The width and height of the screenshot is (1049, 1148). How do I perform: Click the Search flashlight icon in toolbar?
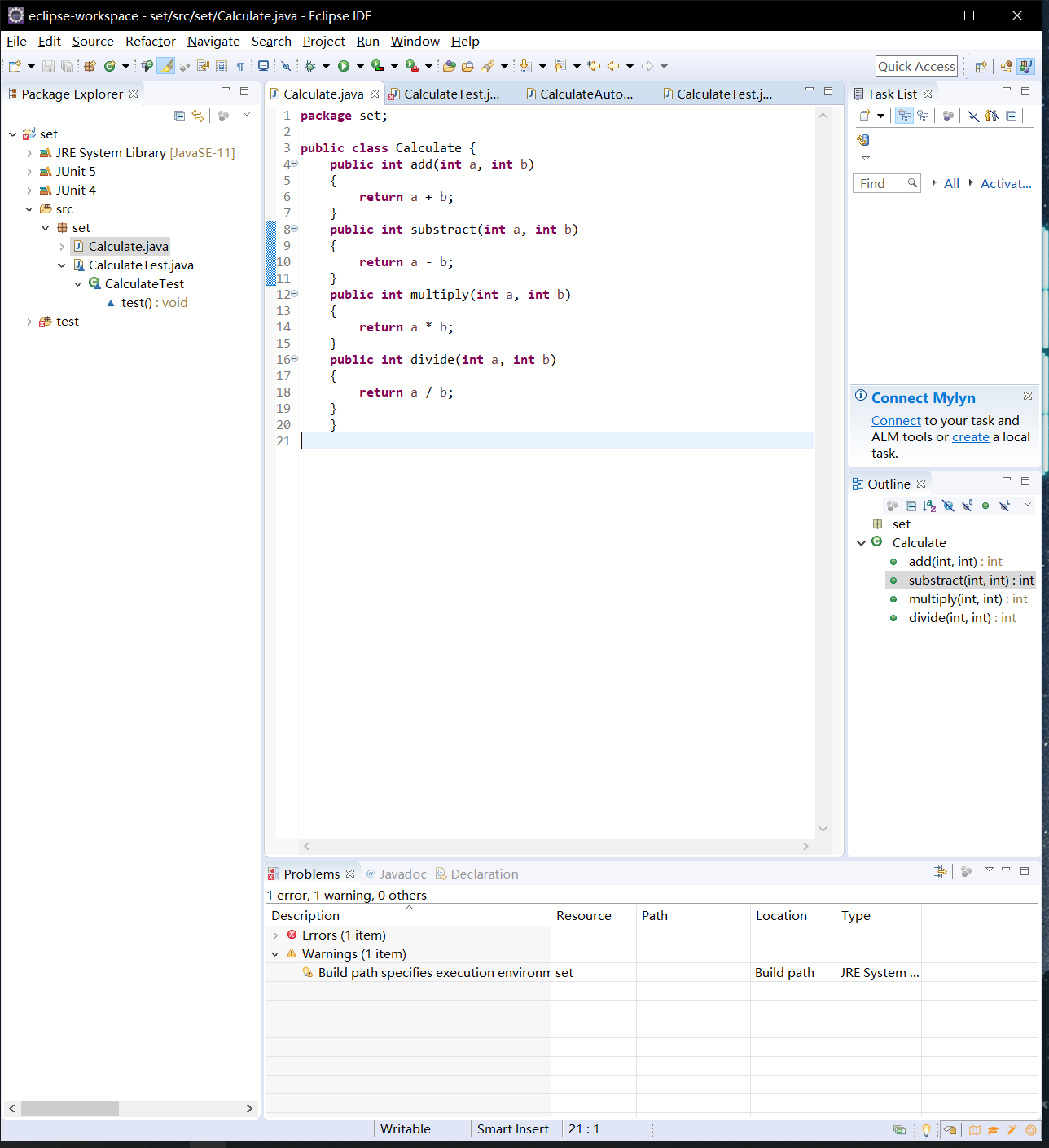(x=488, y=66)
